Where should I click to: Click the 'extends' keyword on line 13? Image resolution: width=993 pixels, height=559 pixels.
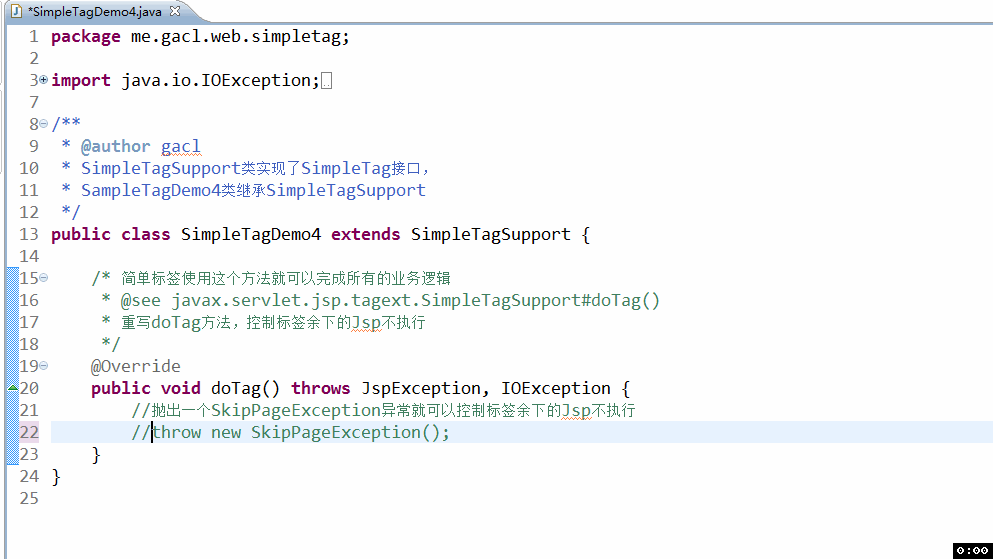(x=365, y=234)
